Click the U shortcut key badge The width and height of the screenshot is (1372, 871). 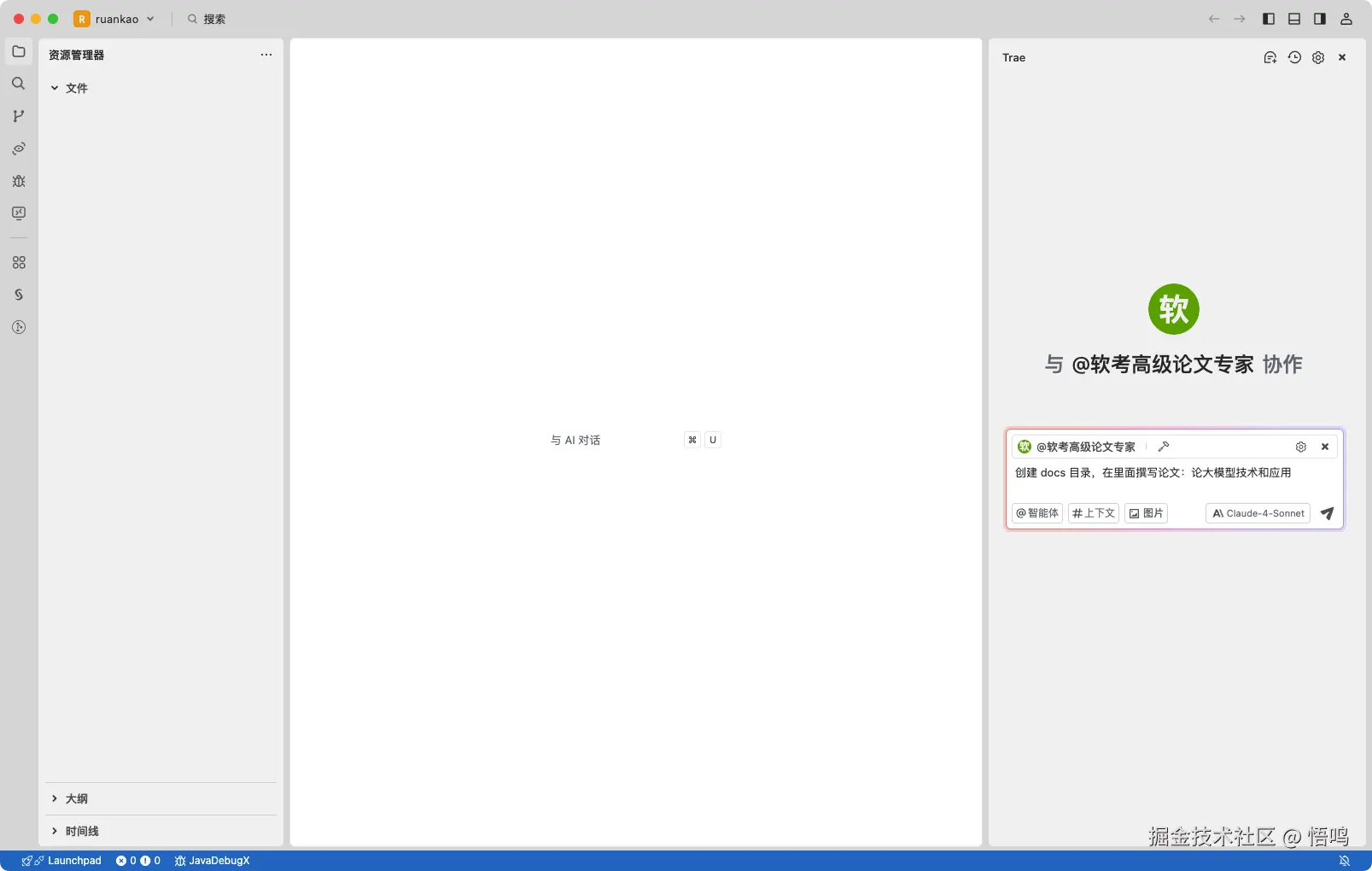click(713, 440)
